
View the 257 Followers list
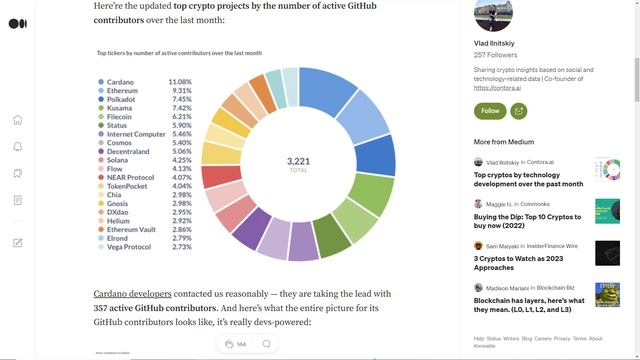point(495,55)
